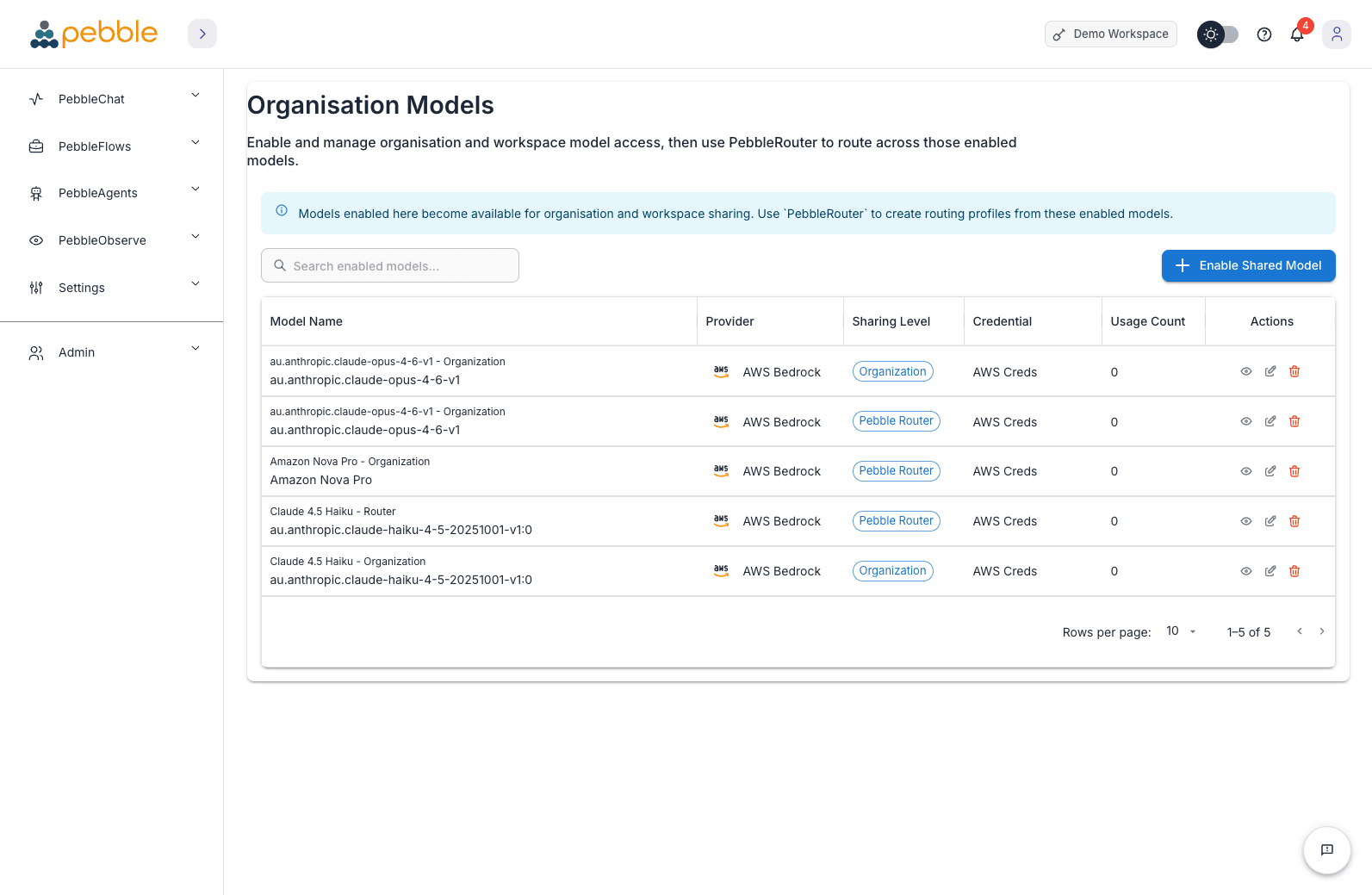Click the info icon in the banner

click(282, 211)
